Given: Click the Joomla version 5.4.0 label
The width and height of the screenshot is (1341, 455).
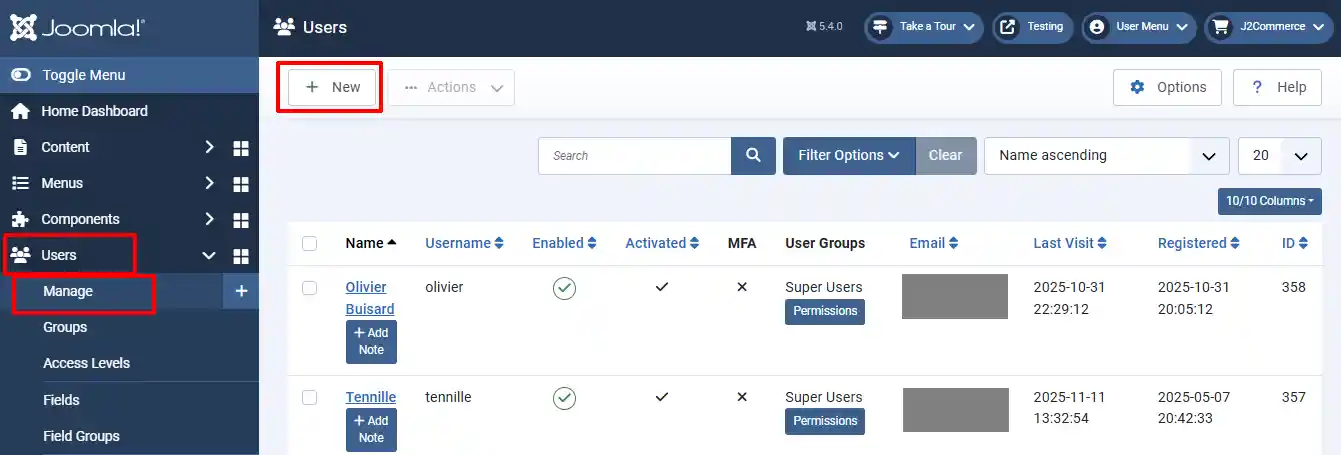Looking at the screenshot, I should click(x=824, y=27).
